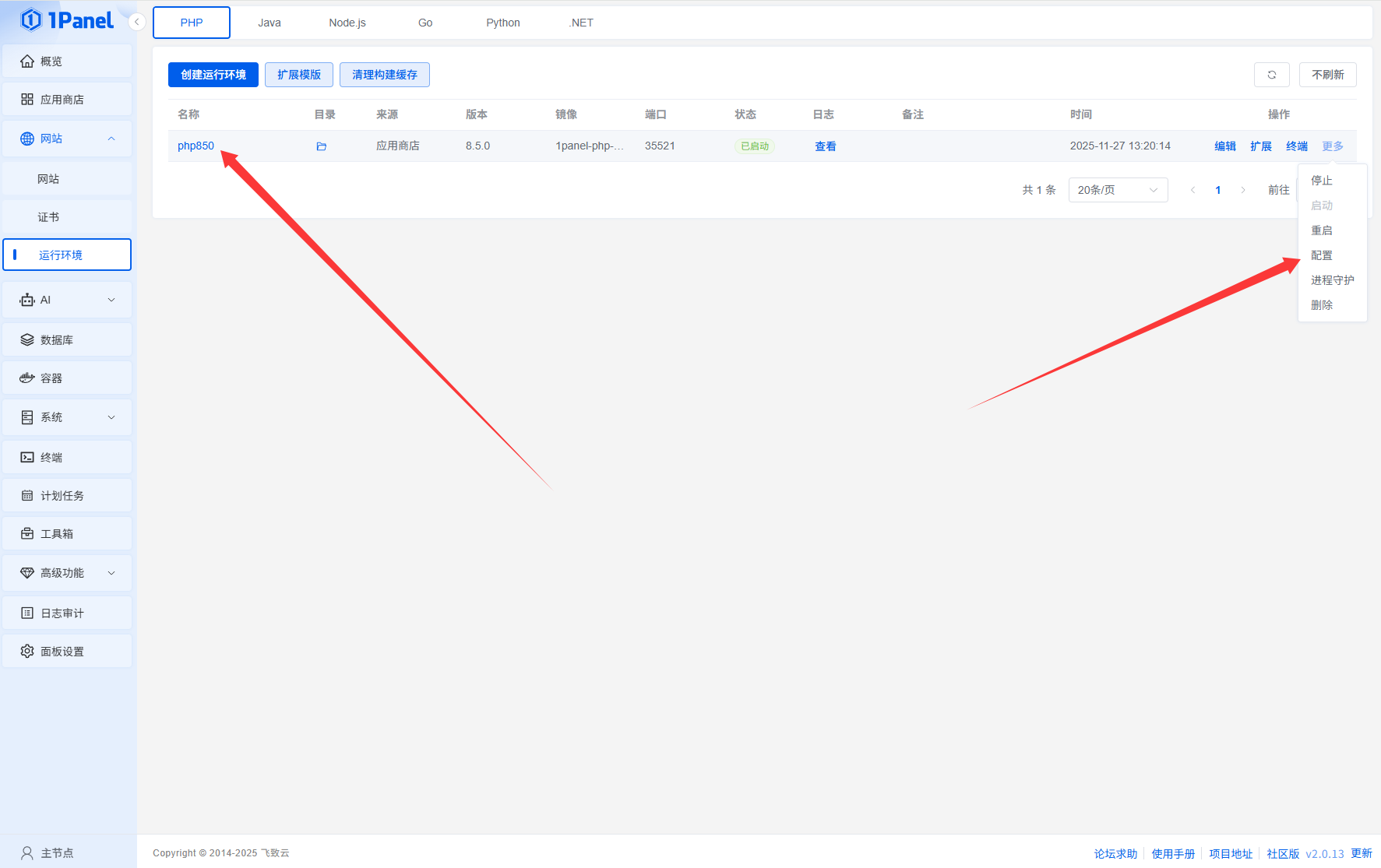The width and height of the screenshot is (1381, 868).
Task: Open the php850 directory folder icon
Action: [x=321, y=146]
